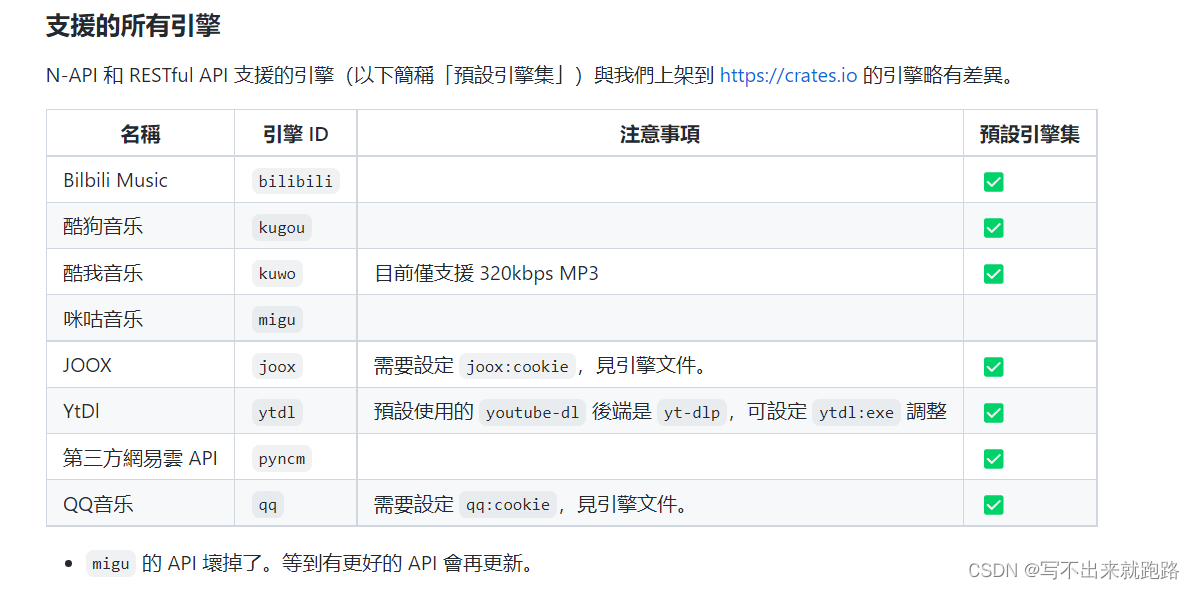Click the green checkmark in JOOX row
Image resolution: width=1195 pixels, height=589 pixels.
(x=993, y=367)
